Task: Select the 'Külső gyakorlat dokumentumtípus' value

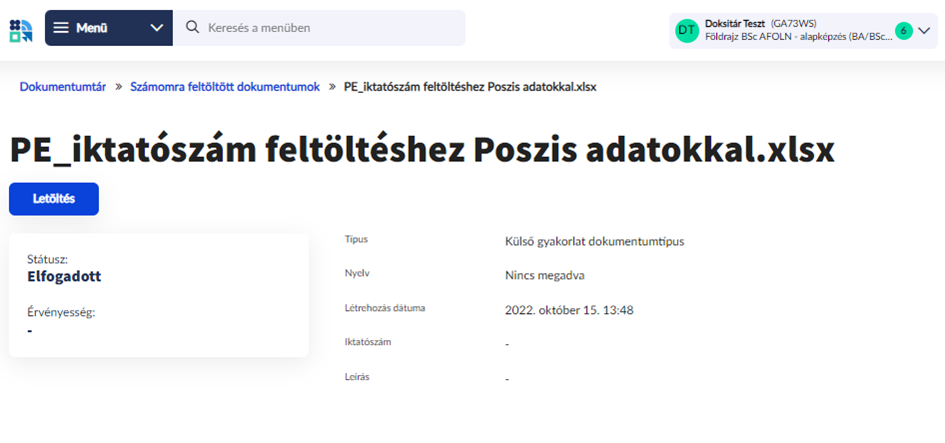Action: tap(594, 241)
